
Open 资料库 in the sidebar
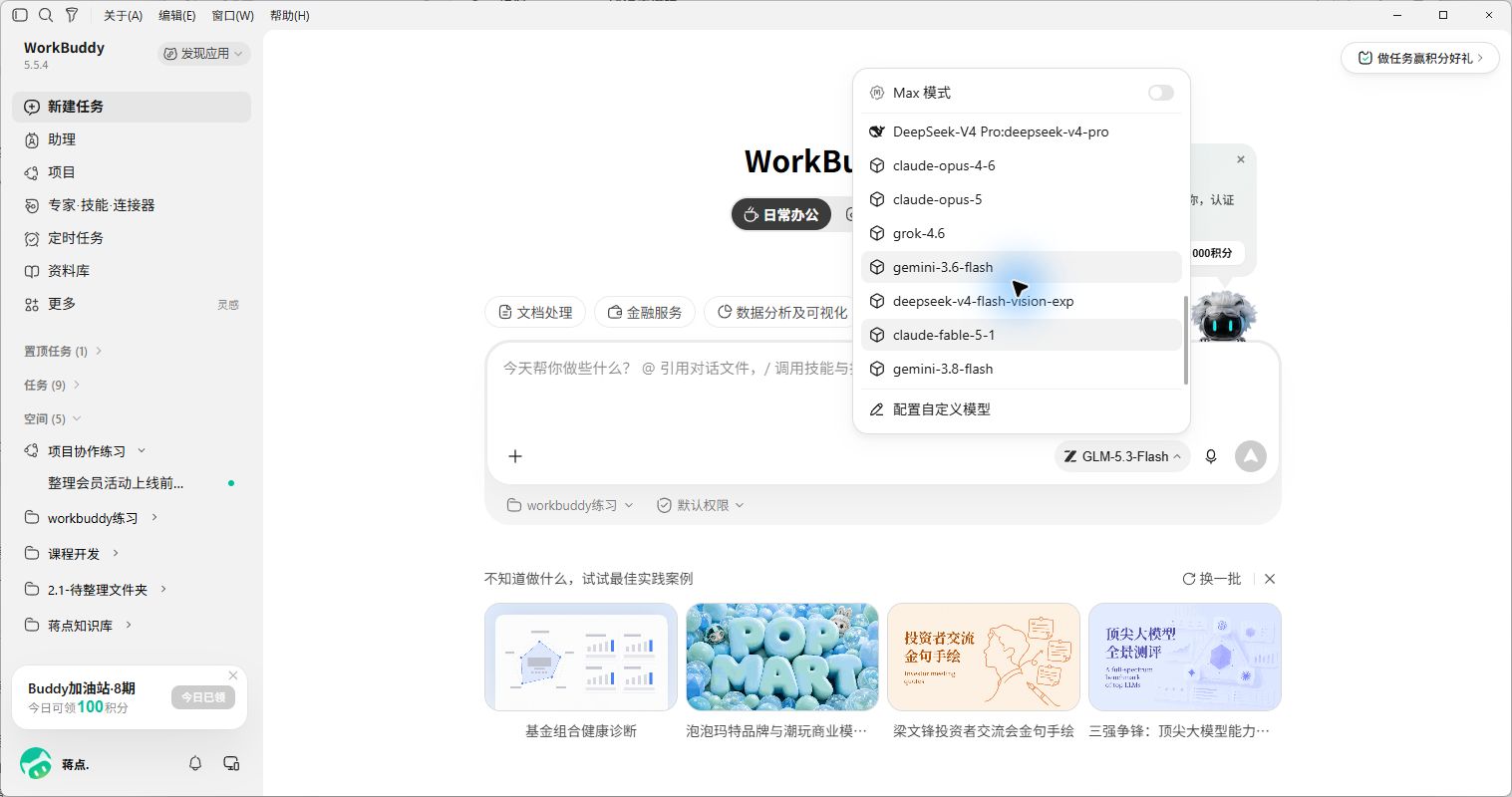coord(132,271)
